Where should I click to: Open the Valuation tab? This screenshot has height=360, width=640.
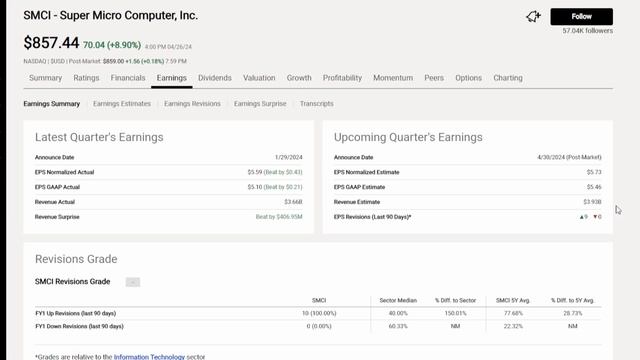[x=259, y=78]
